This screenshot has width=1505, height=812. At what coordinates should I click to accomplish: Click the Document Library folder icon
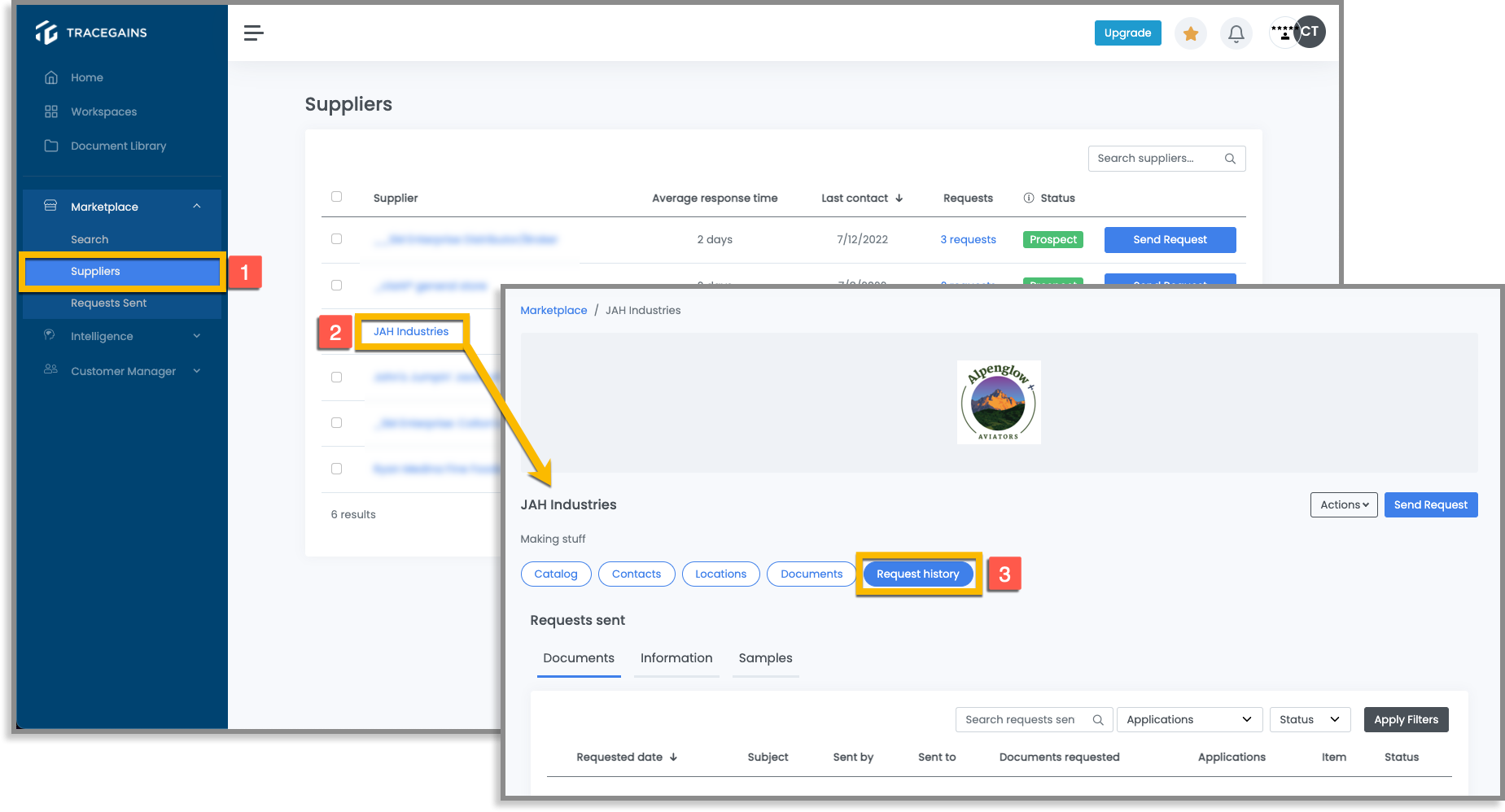(51, 146)
